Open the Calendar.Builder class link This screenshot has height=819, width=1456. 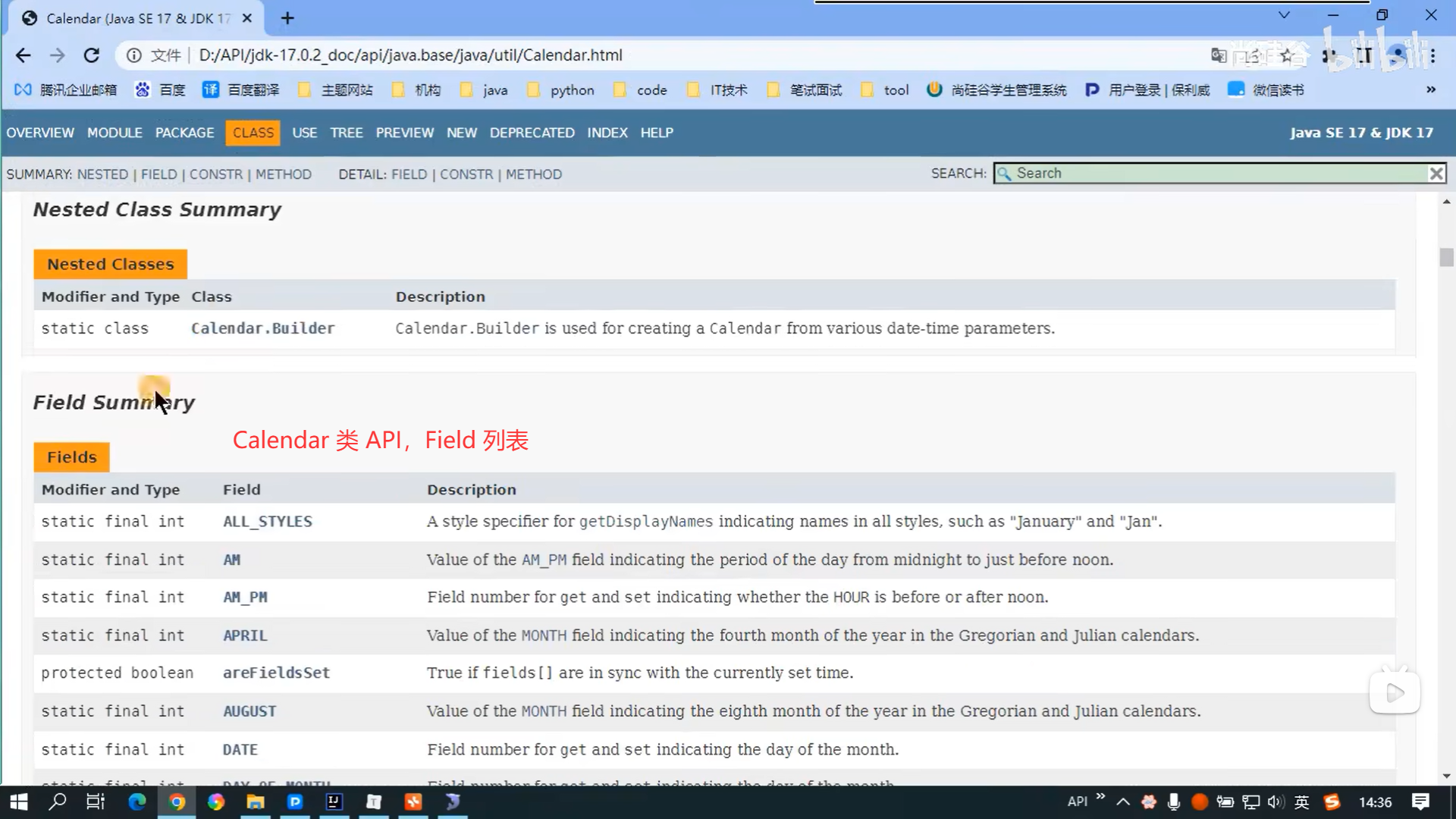[262, 328]
